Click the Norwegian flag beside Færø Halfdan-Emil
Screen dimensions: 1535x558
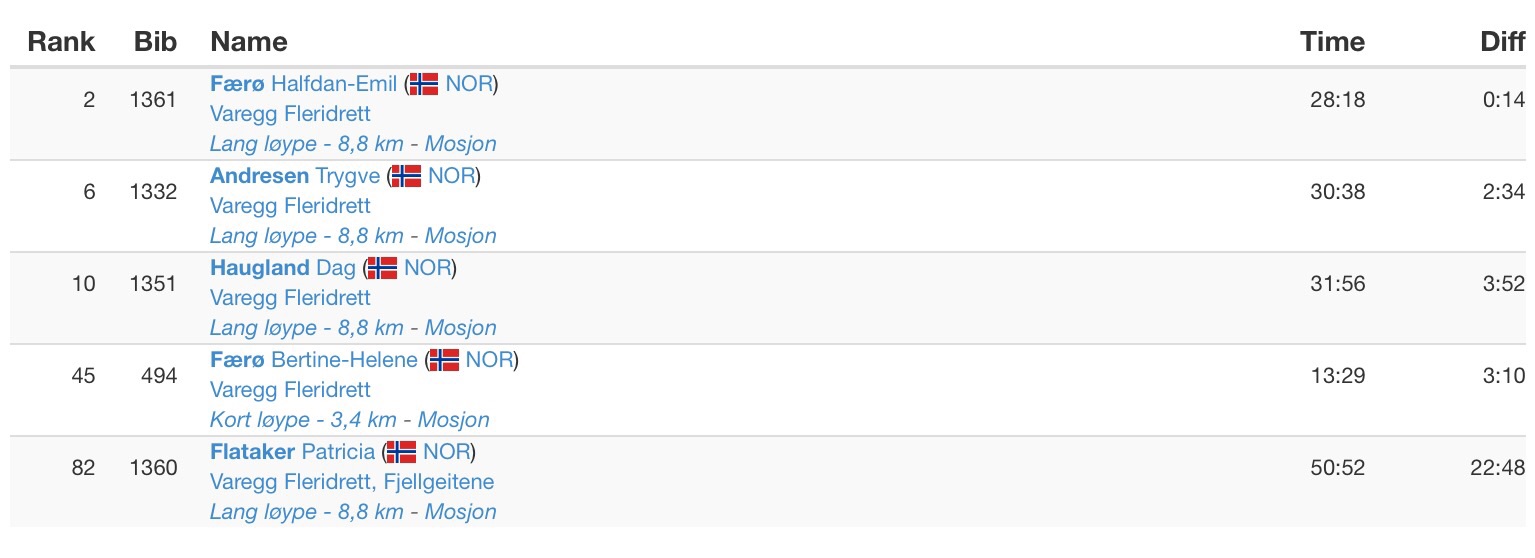tap(424, 84)
